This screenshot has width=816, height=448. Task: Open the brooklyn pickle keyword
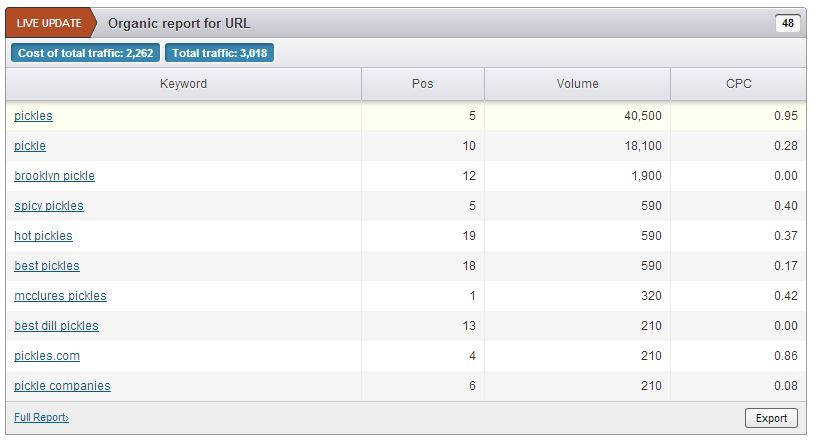coord(55,176)
